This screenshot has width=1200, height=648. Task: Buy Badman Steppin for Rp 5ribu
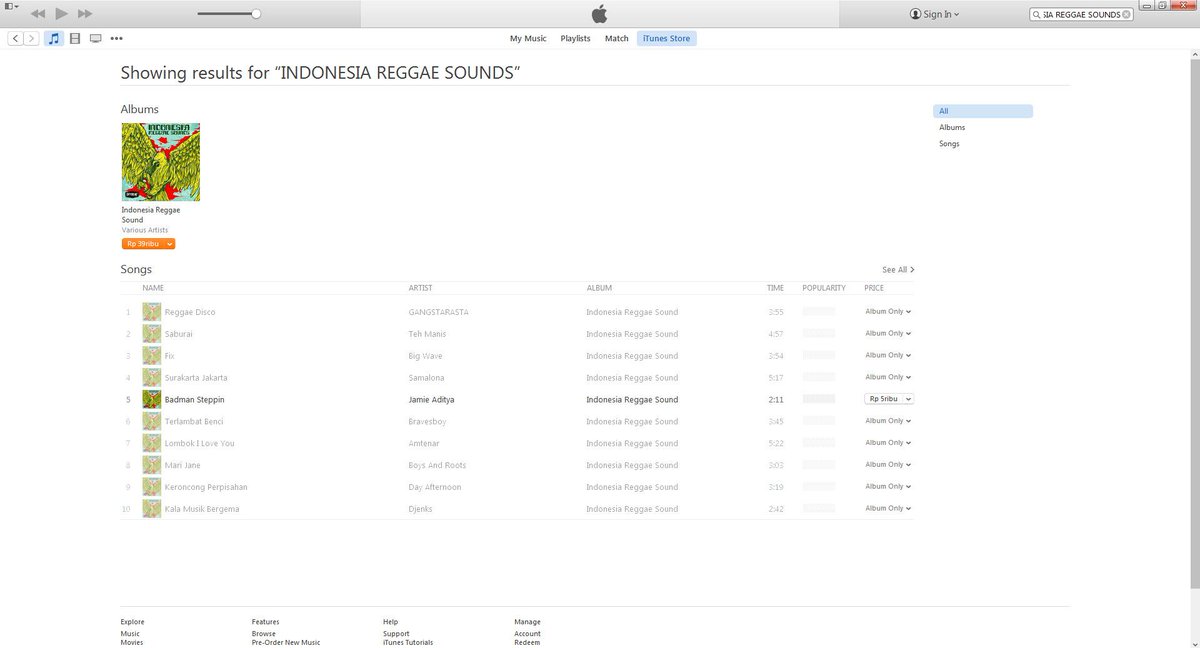coord(886,399)
